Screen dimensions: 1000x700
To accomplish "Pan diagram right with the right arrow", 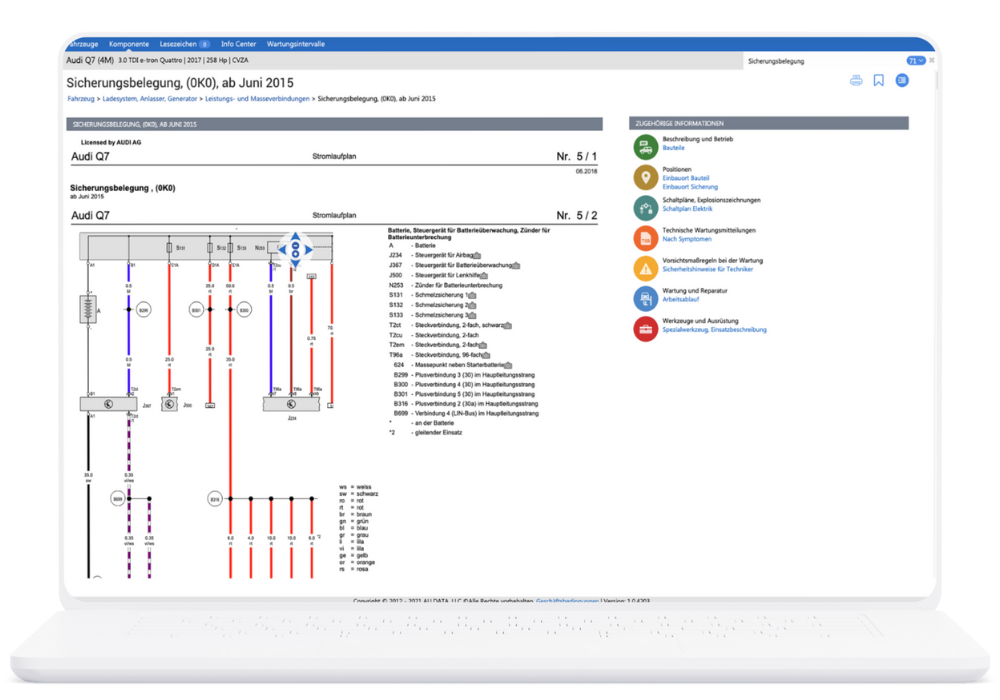I will [309, 250].
